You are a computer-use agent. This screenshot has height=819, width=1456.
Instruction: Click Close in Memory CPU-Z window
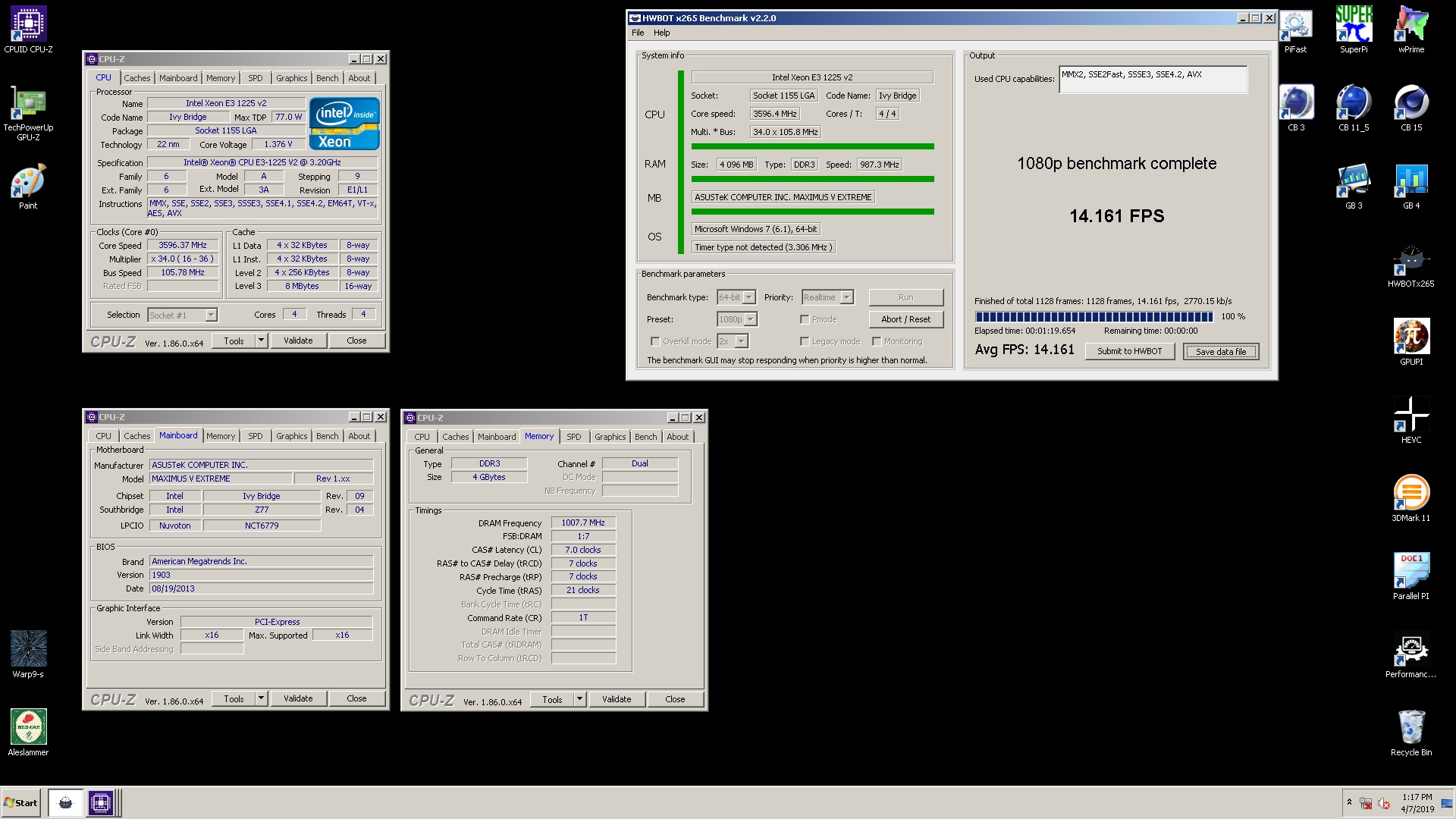(675, 699)
